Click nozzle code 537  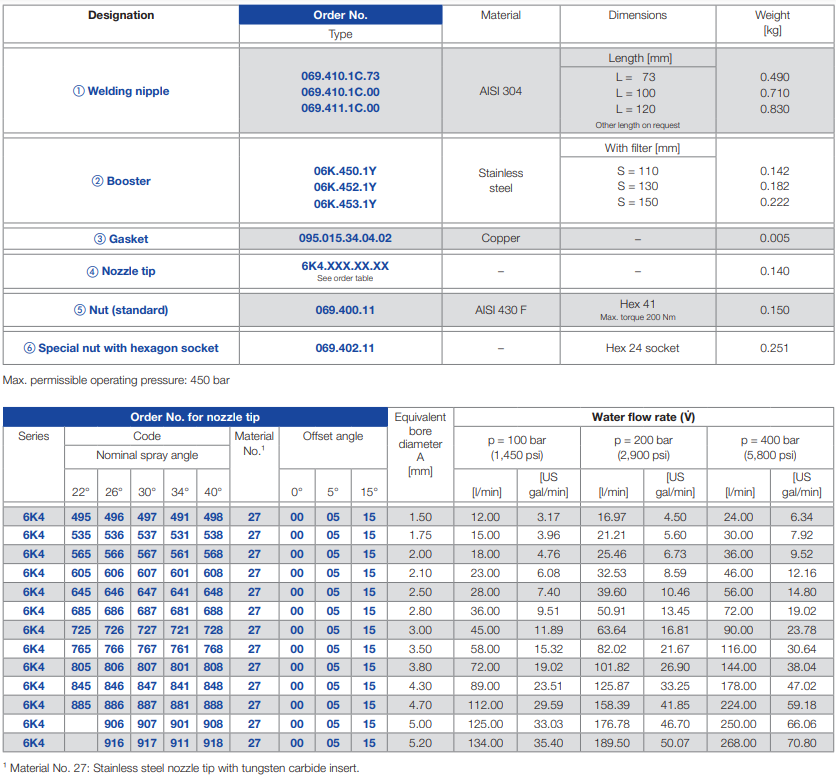pos(147,535)
